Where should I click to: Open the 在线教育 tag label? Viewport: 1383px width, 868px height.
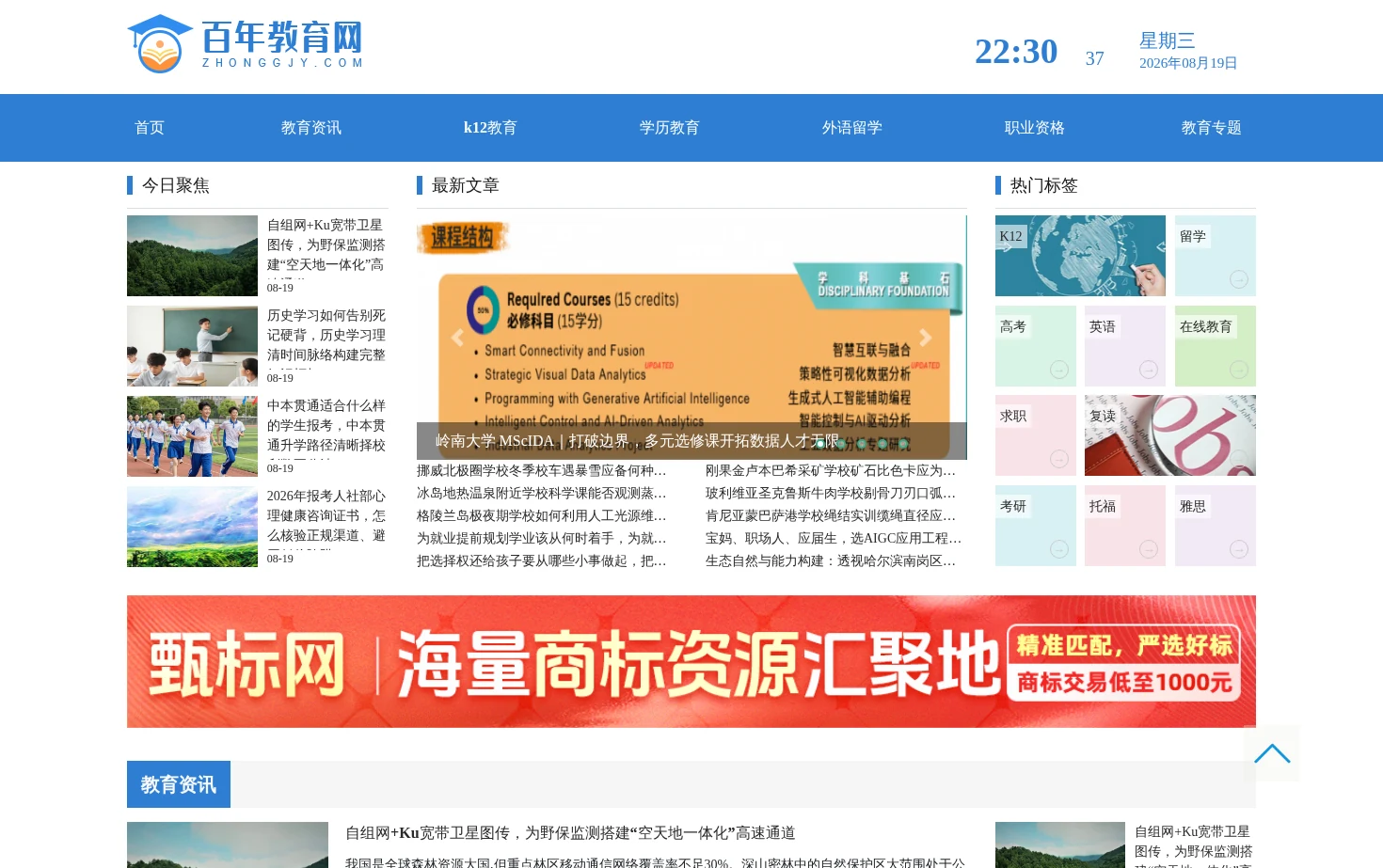coord(1206,327)
